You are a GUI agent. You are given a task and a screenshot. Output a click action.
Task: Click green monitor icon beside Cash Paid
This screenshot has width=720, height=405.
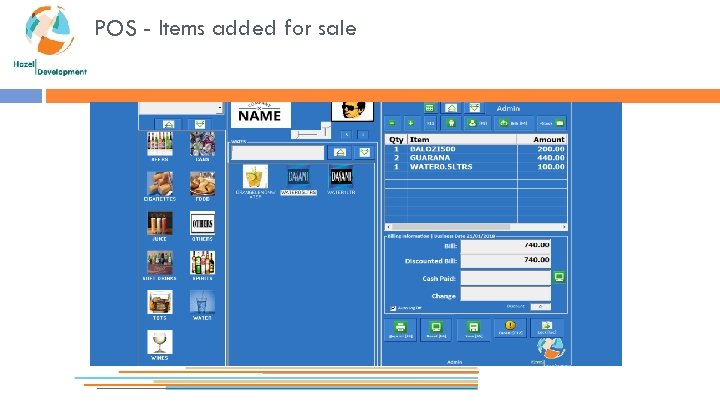(559, 277)
